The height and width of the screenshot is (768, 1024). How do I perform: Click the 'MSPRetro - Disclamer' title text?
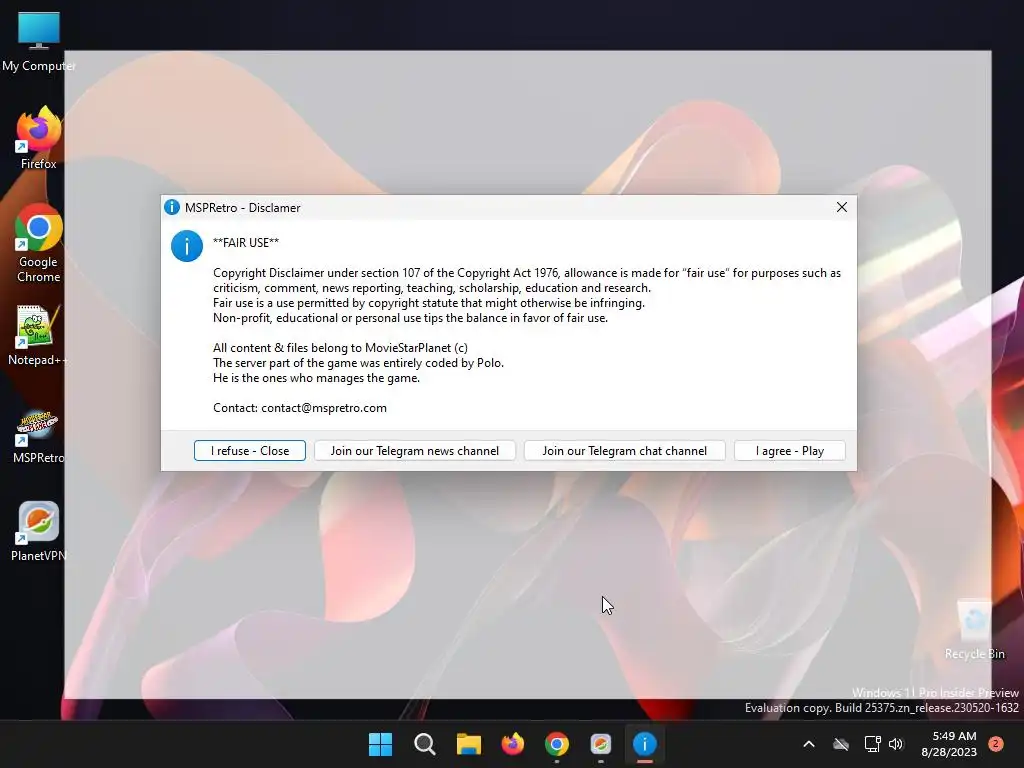[242, 208]
